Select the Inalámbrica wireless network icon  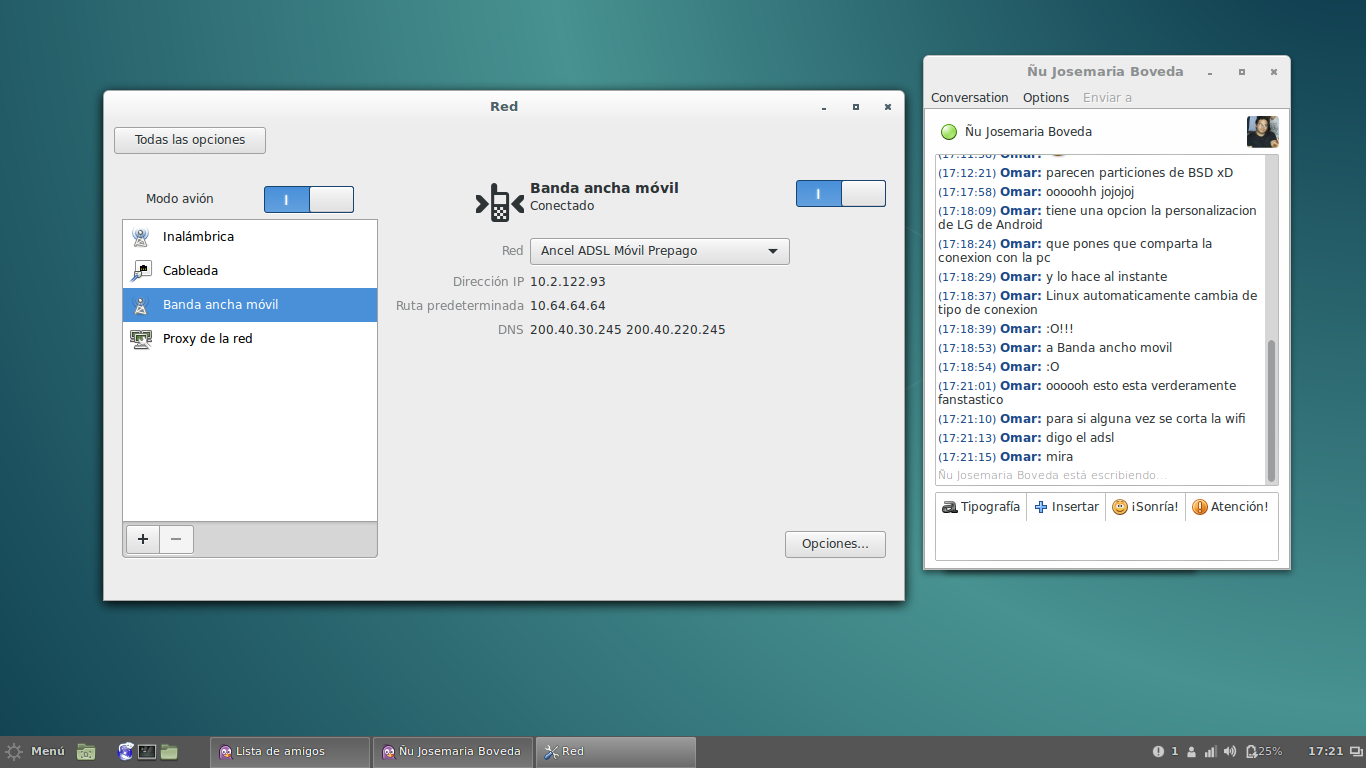tap(140, 237)
